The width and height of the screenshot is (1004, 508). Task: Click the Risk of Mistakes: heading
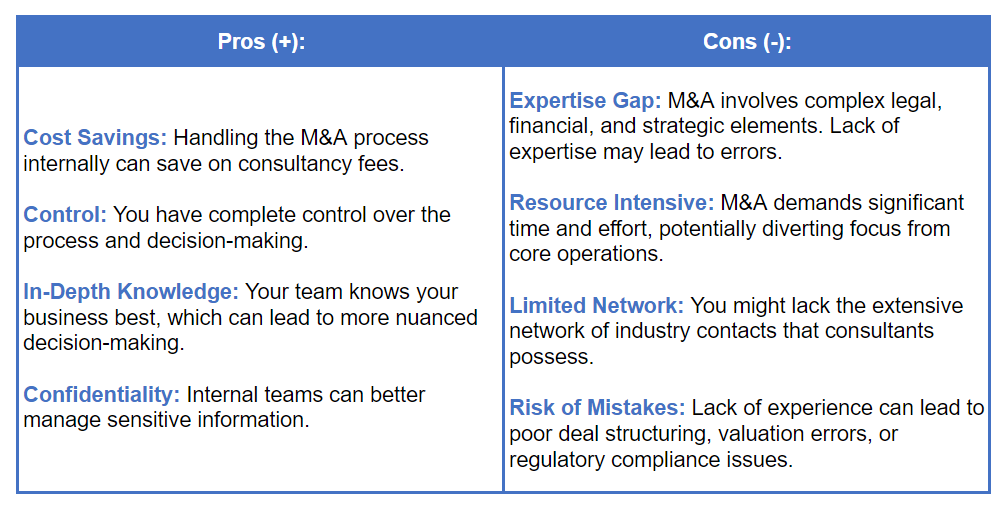[597, 407]
